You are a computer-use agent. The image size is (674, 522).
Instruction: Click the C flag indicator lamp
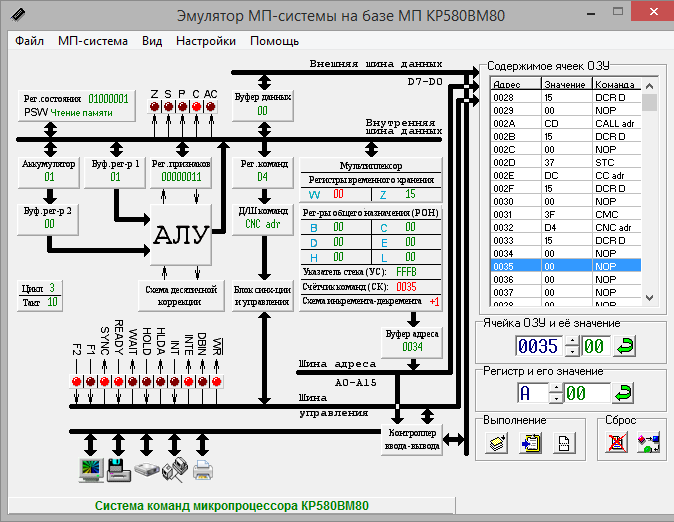[x=196, y=107]
